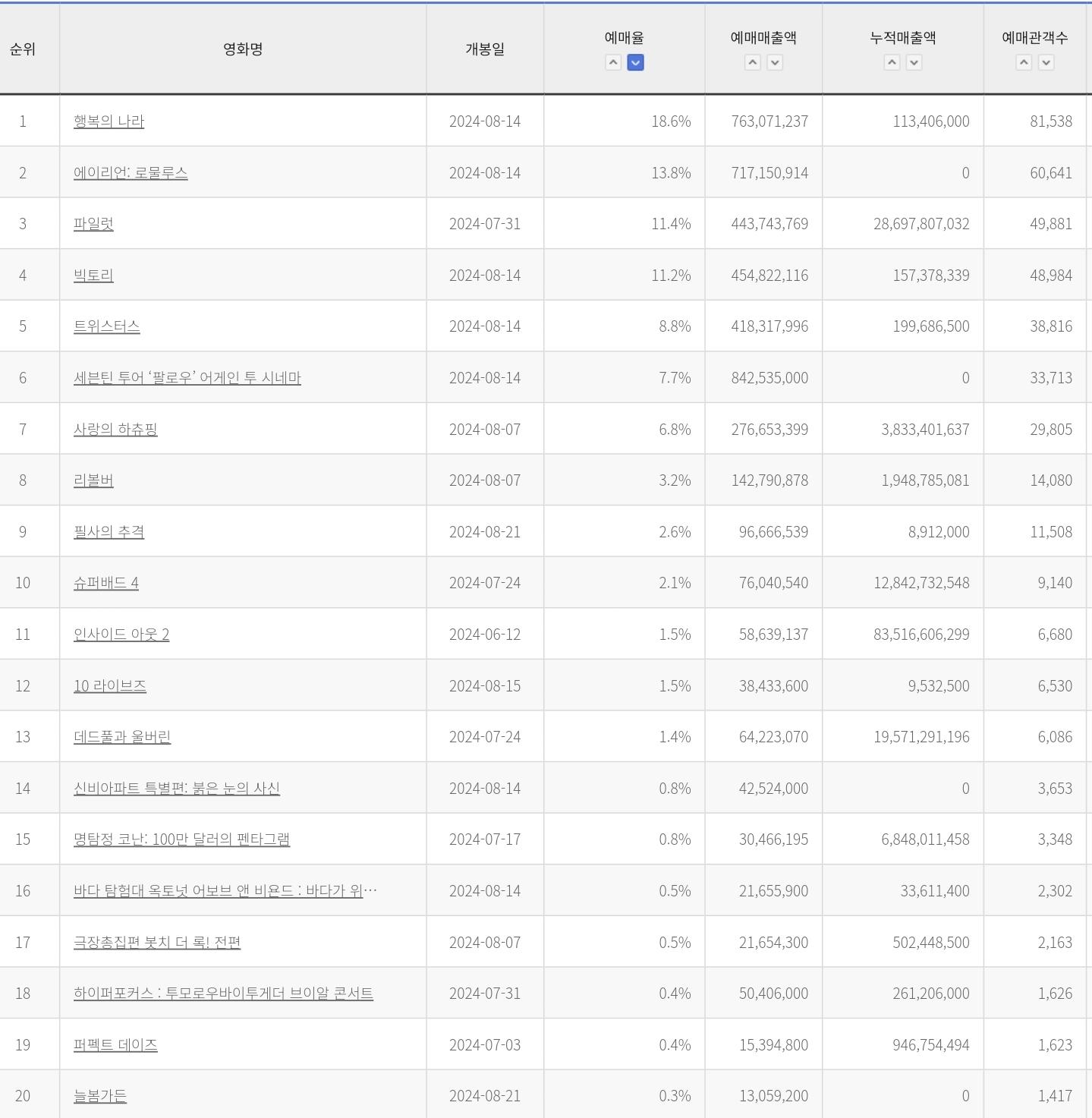
Task: Sort 예매관객수 ascending arrow
Action: coord(1024,63)
